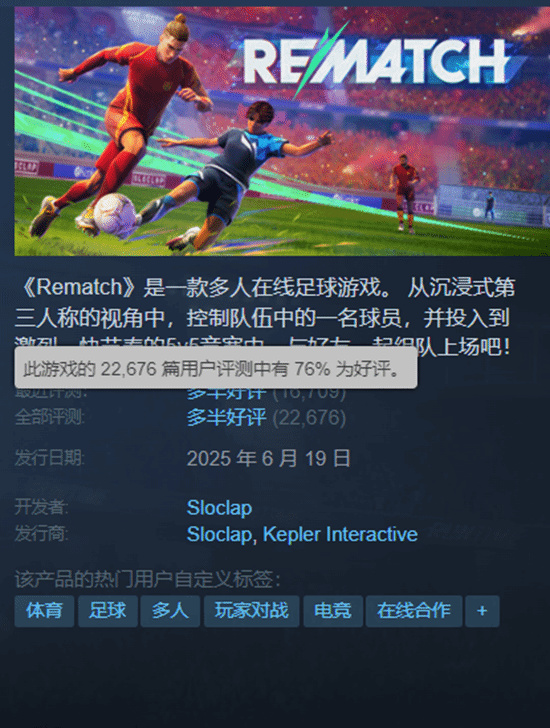
Task: Open developer Sloclap link
Action: (219, 507)
